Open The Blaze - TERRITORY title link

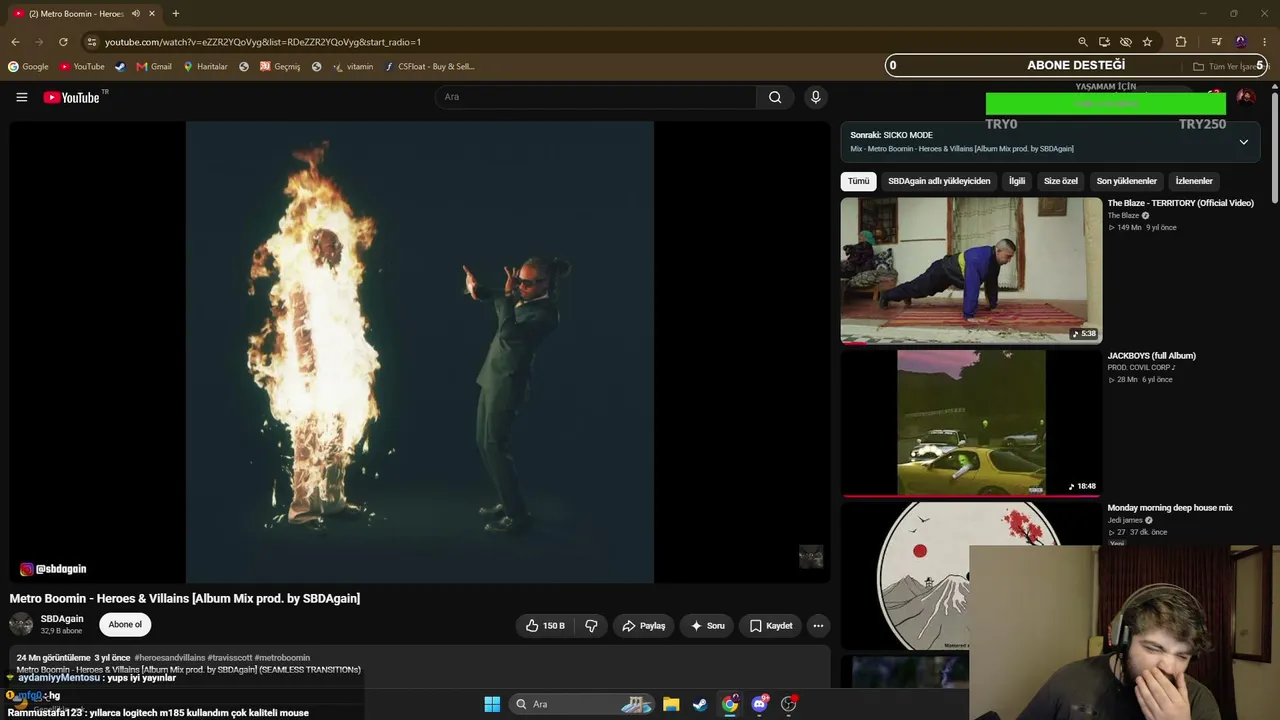1180,203
